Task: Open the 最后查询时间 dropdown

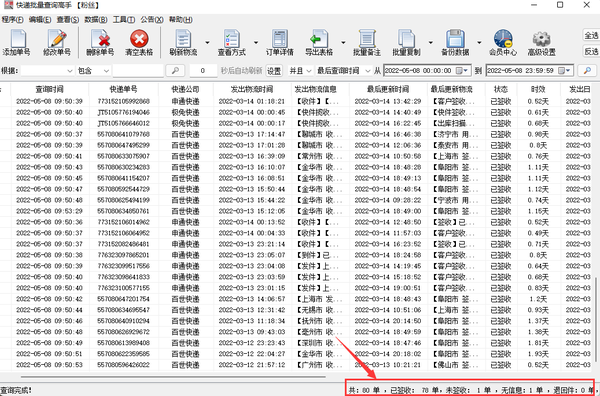Action: (x=367, y=71)
